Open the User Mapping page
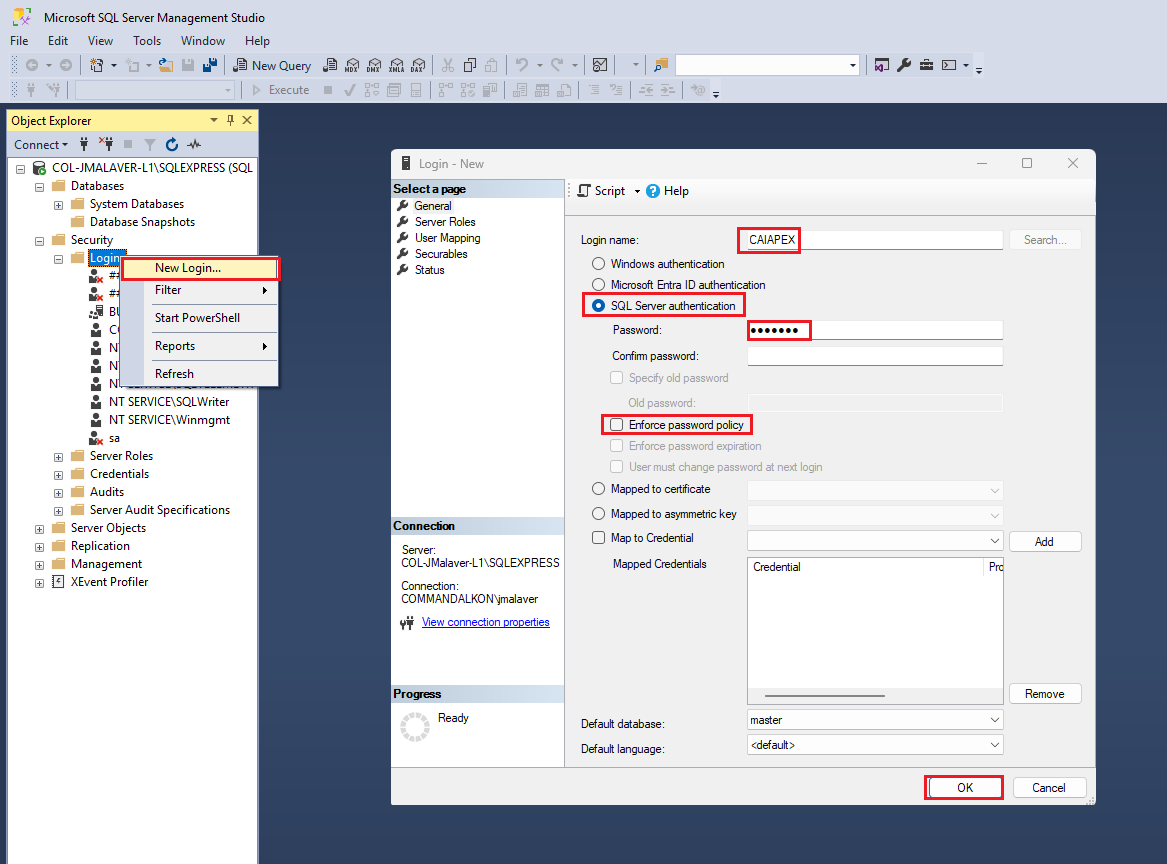Screen dimensions: 1167x864 [x=447, y=238]
